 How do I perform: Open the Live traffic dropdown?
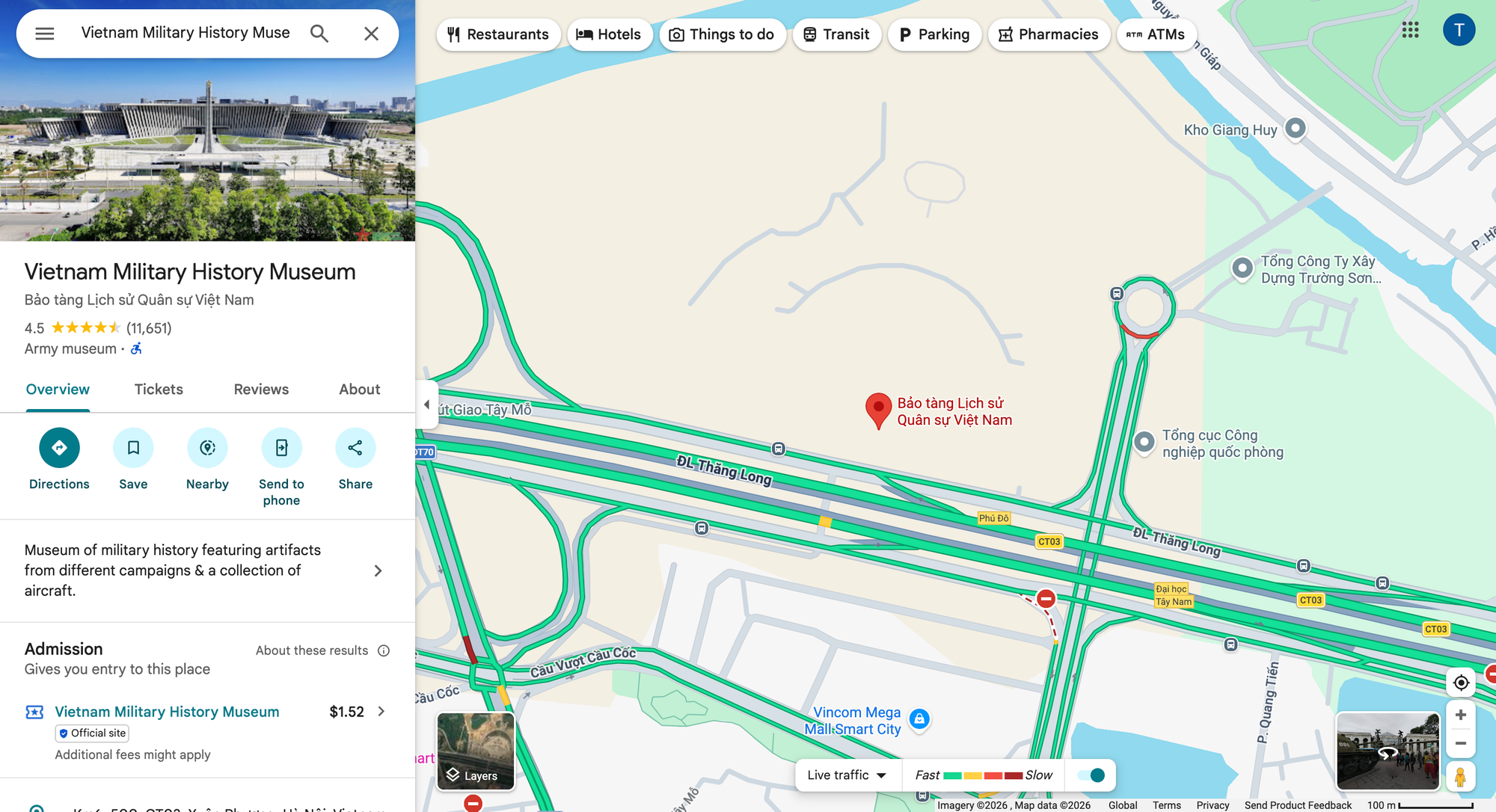(847, 775)
